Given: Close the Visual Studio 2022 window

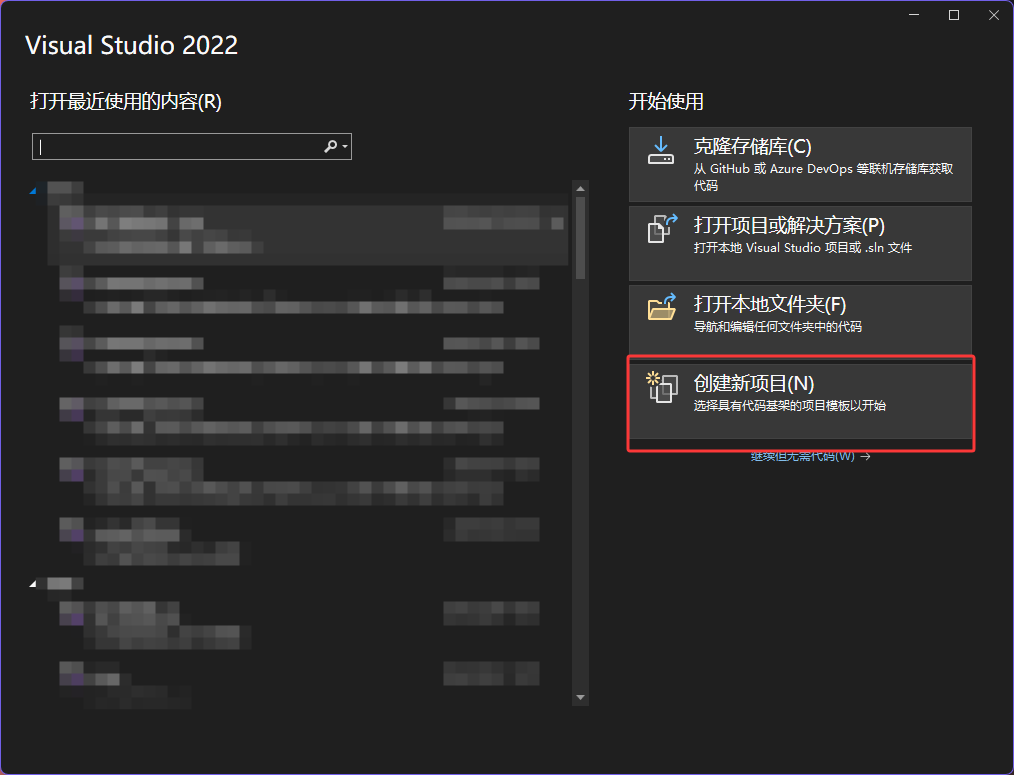Looking at the screenshot, I should pos(994,15).
